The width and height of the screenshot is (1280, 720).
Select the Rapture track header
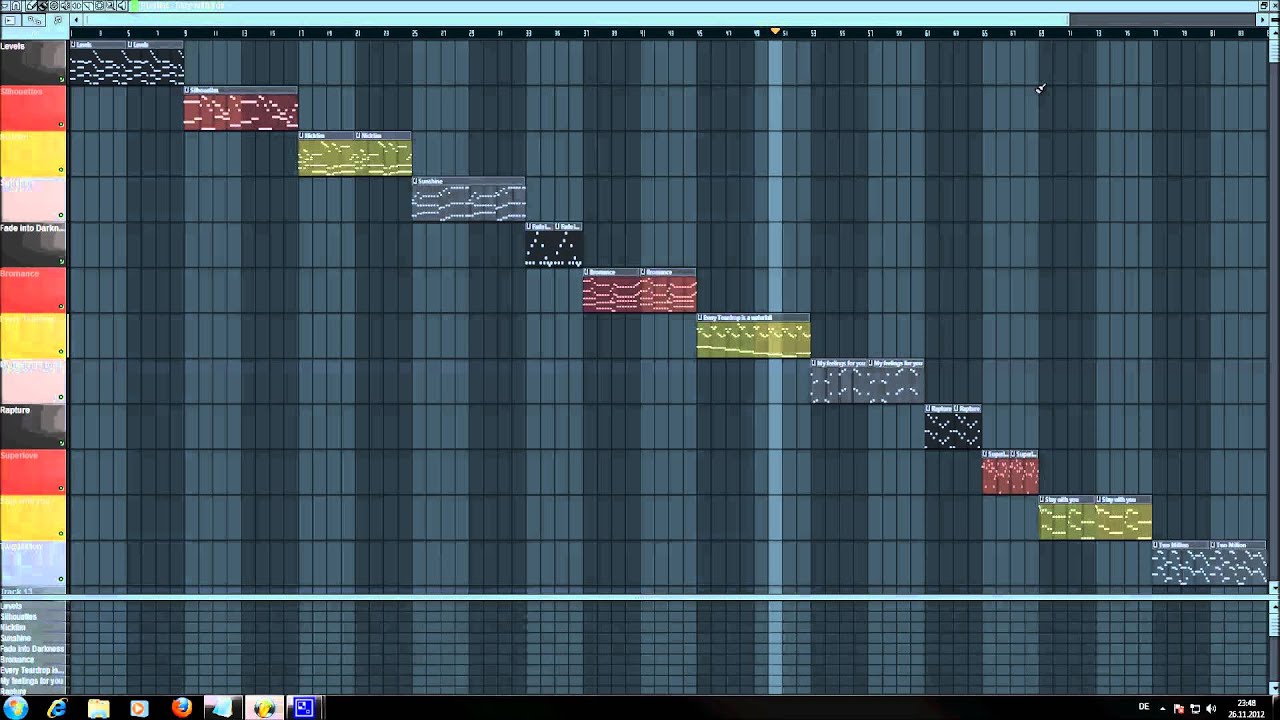pos(33,426)
